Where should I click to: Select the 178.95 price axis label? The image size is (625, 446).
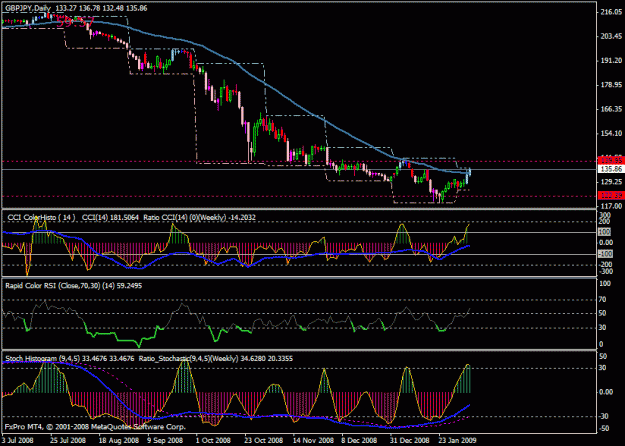(611, 85)
